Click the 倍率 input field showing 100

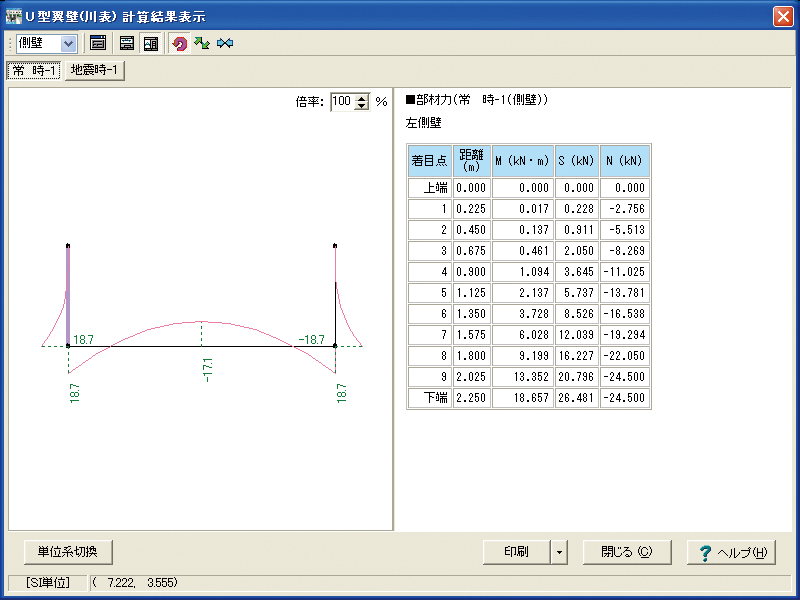pyautogui.click(x=343, y=102)
